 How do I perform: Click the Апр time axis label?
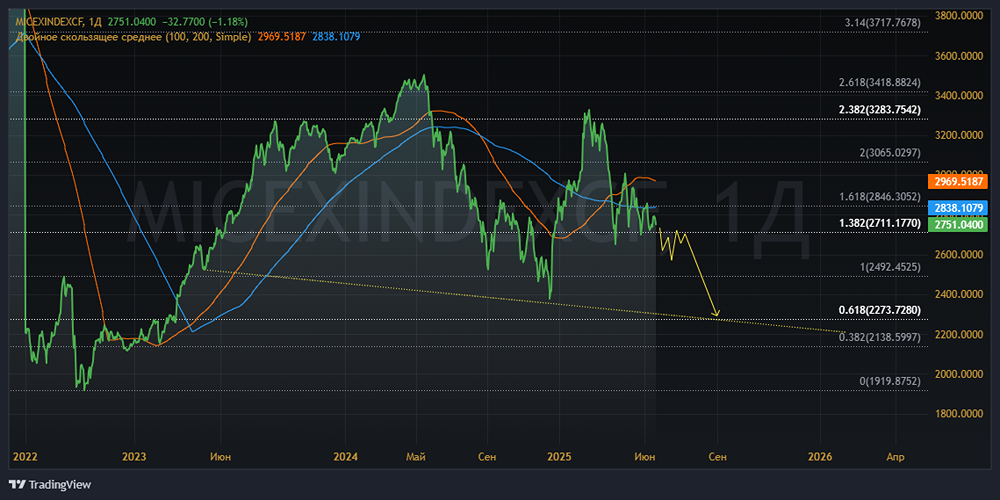895,457
